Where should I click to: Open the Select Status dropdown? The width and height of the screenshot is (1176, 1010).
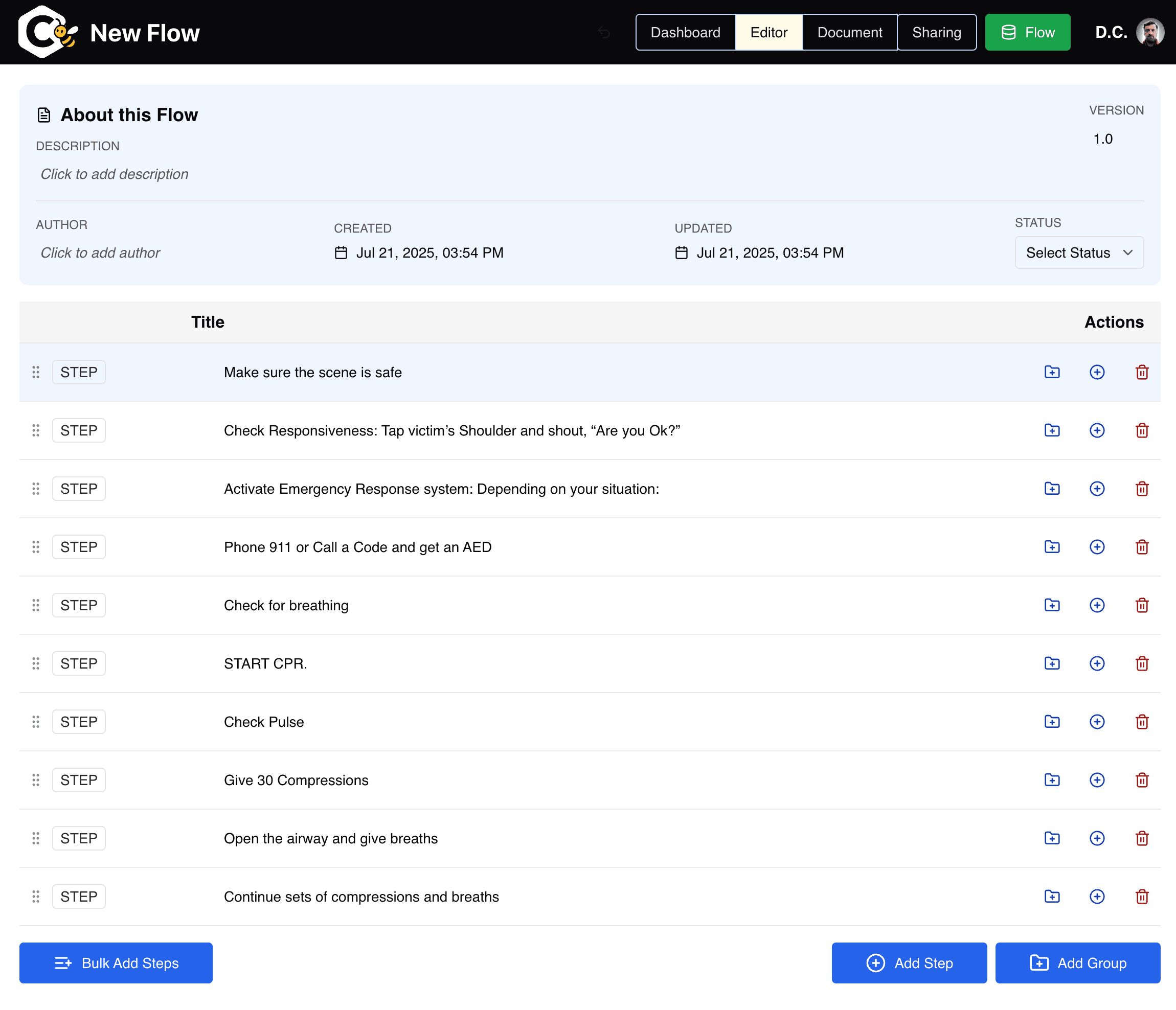[x=1079, y=252]
